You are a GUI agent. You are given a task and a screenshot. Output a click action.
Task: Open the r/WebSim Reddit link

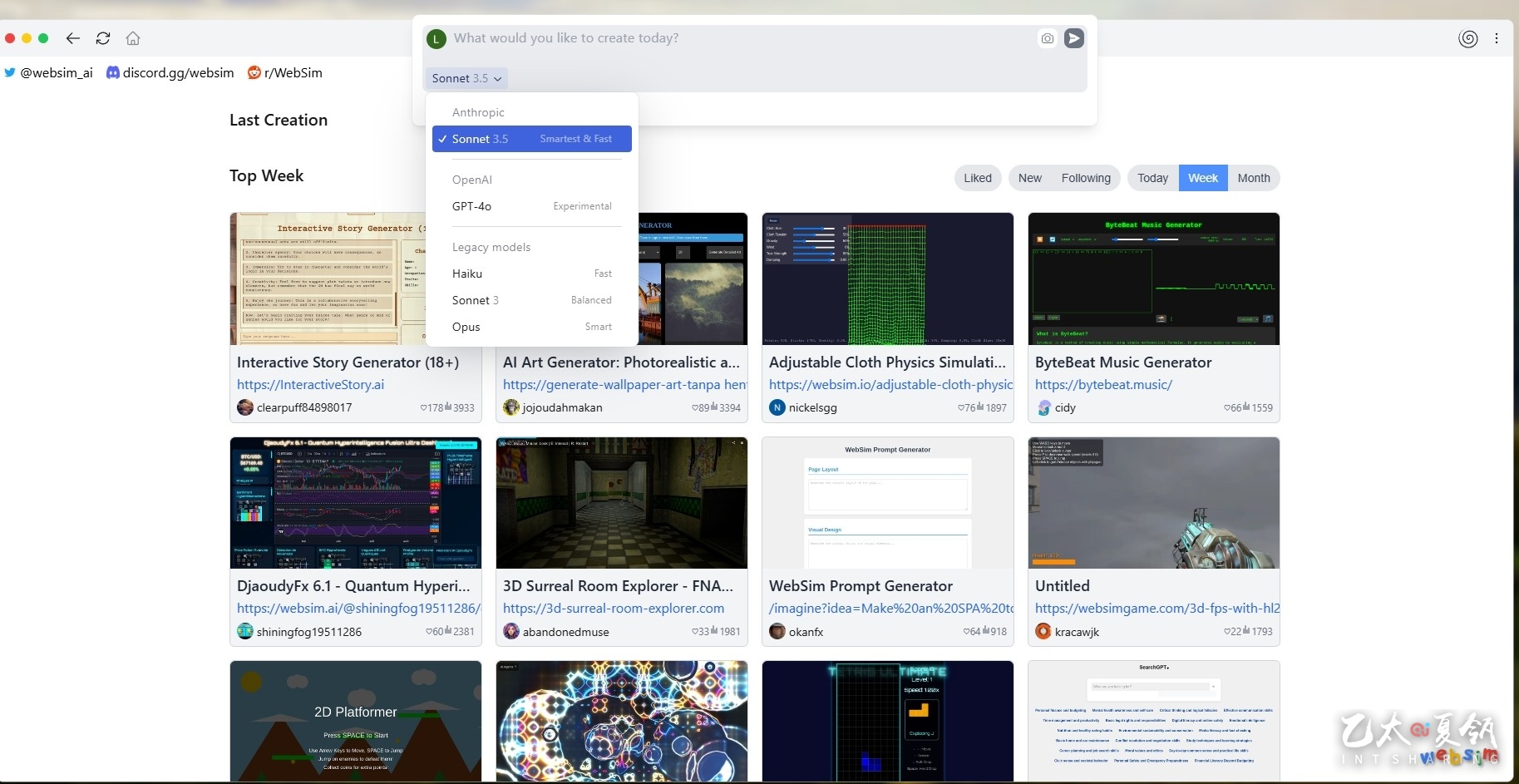pos(285,72)
